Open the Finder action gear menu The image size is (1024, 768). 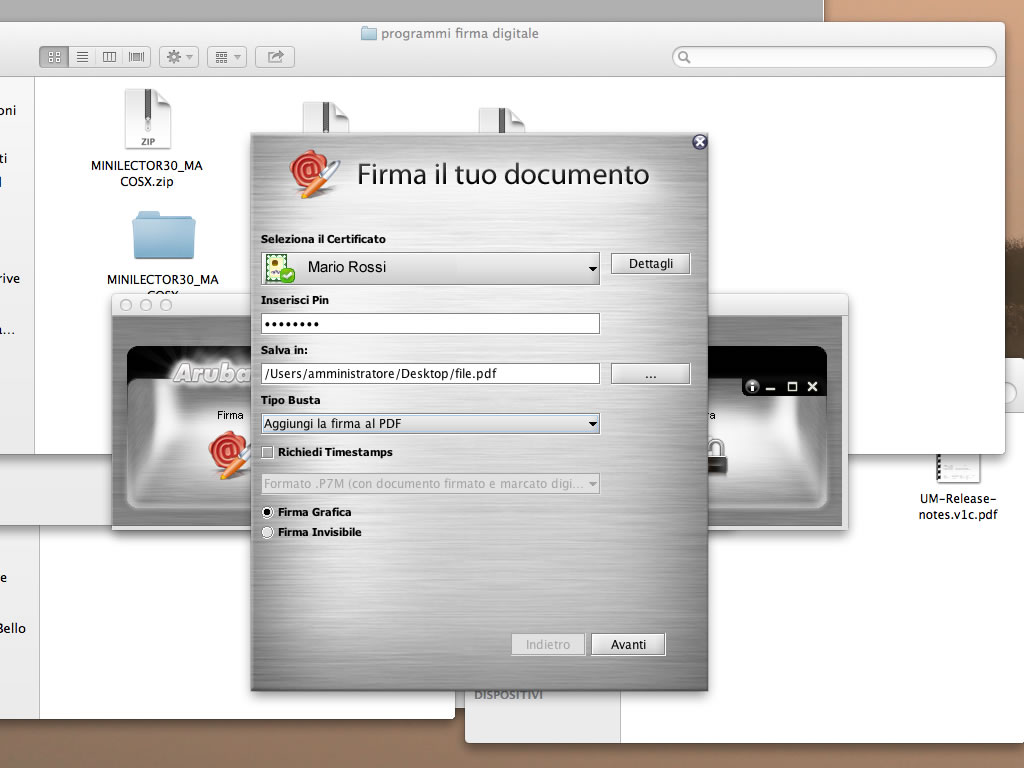click(178, 57)
